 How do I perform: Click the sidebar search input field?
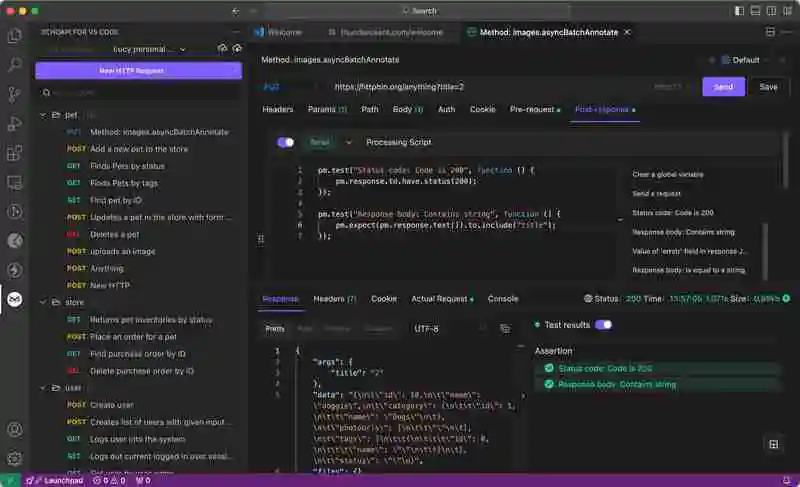point(139,92)
